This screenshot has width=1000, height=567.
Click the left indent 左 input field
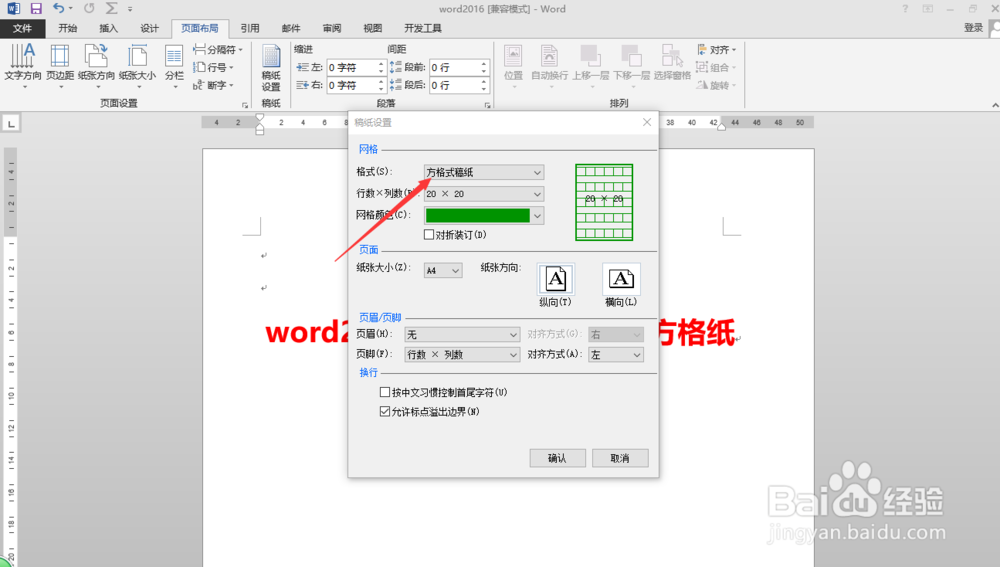pos(351,67)
